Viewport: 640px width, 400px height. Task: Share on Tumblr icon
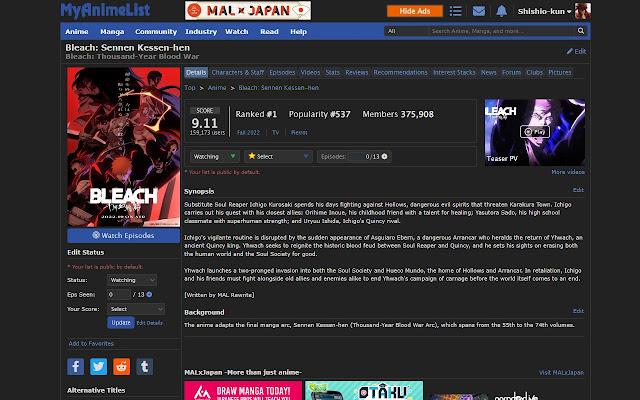[144, 367]
